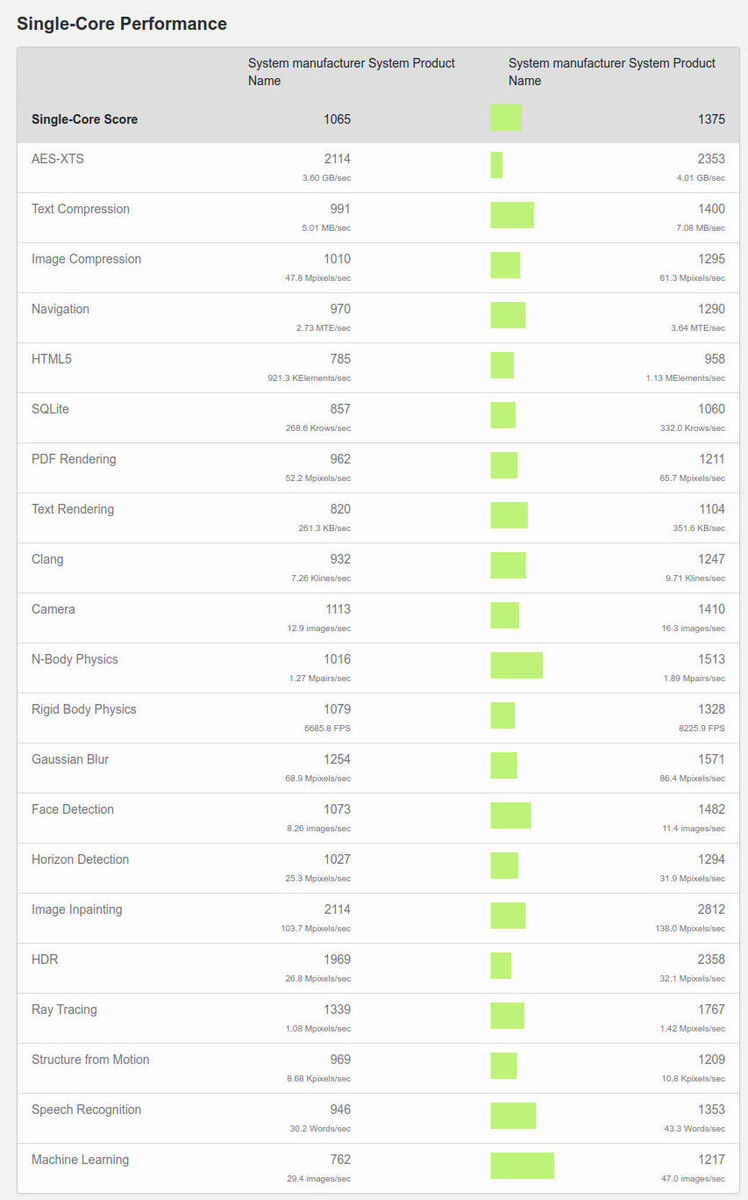This screenshot has width=748, height=1200.
Task: Click the Image Inpainting score 2812
Action: [x=711, y=909]
